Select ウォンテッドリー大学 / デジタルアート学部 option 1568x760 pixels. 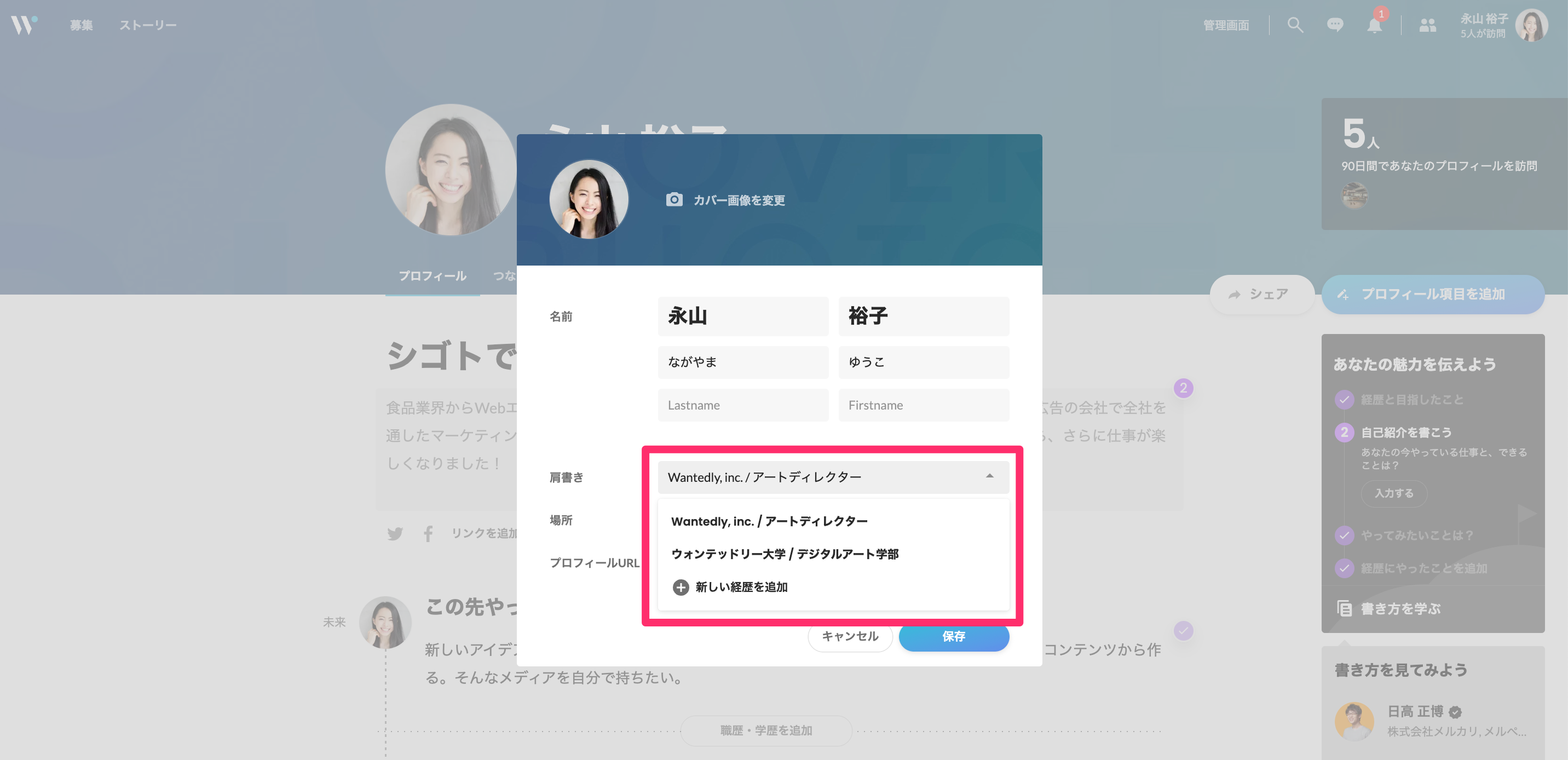833,554
